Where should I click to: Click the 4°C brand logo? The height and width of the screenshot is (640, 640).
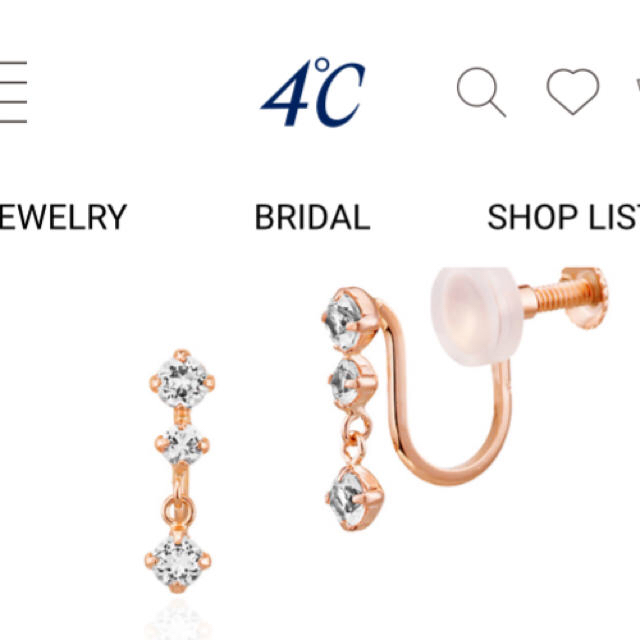(x=313, y=92)
